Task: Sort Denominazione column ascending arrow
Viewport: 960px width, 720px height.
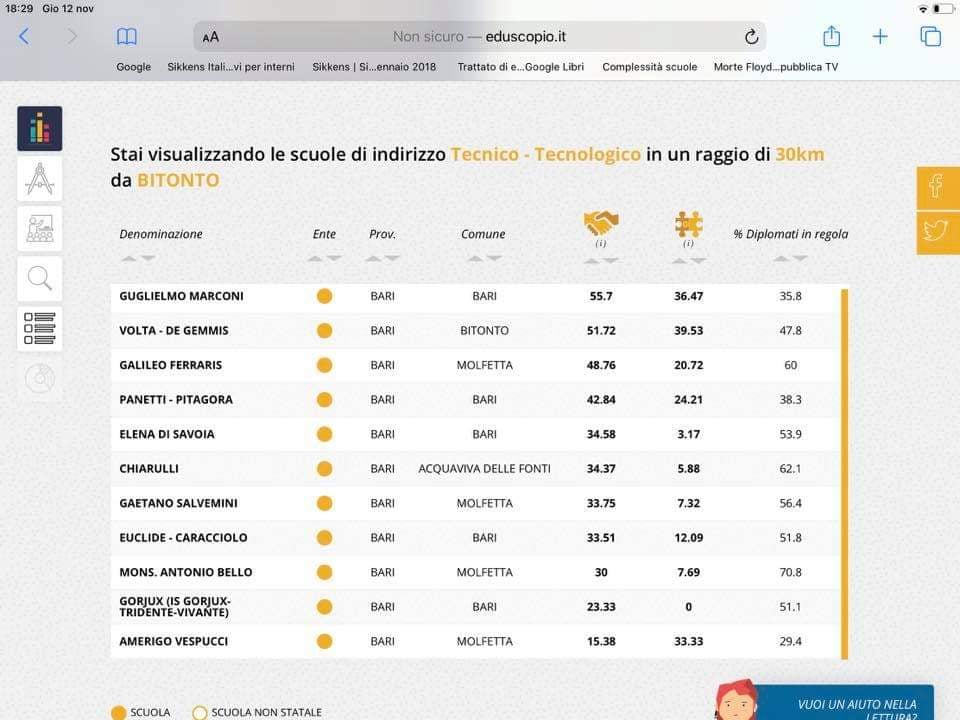Action: (129, 258)
